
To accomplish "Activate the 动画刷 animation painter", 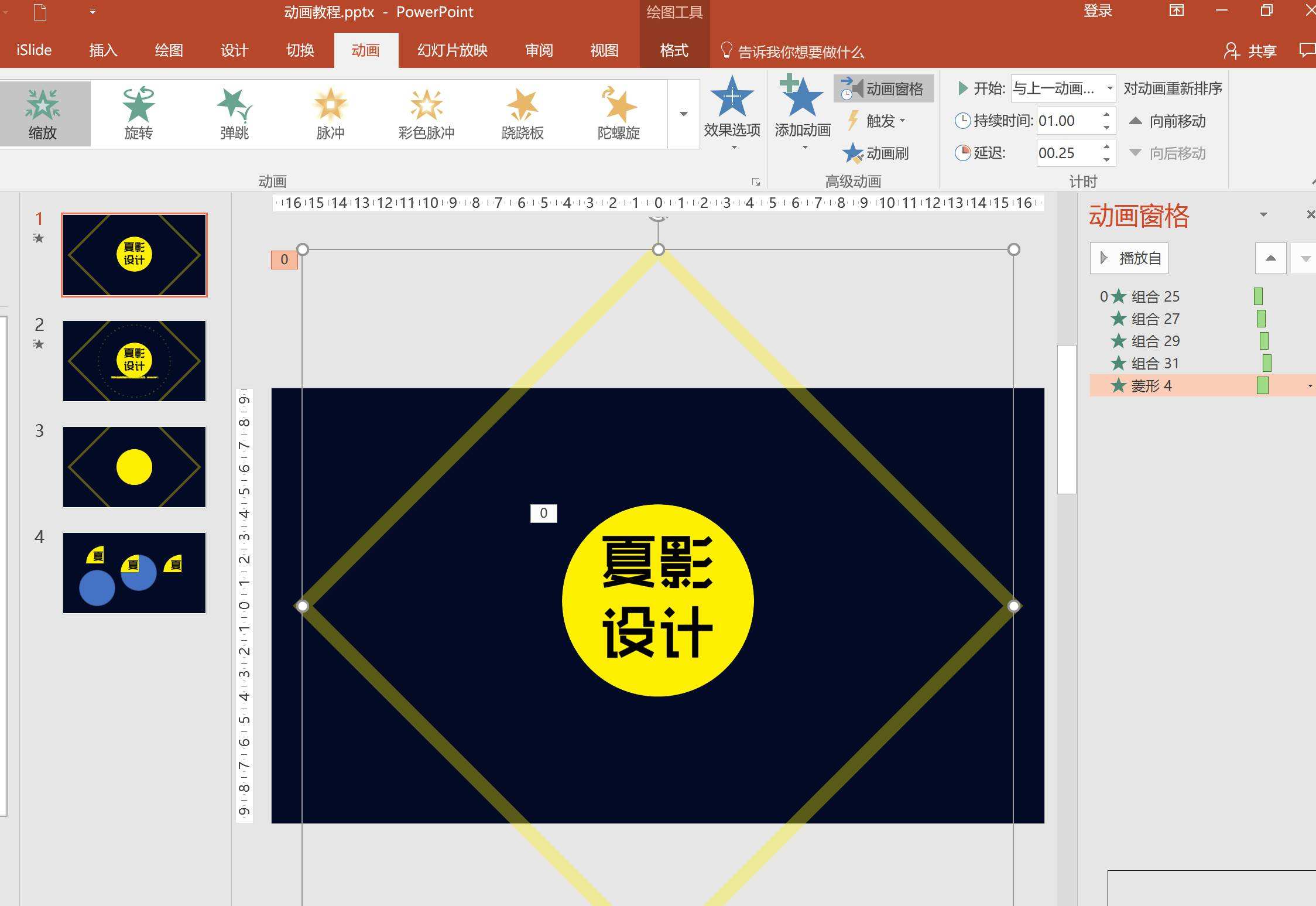I will point(876,153).
